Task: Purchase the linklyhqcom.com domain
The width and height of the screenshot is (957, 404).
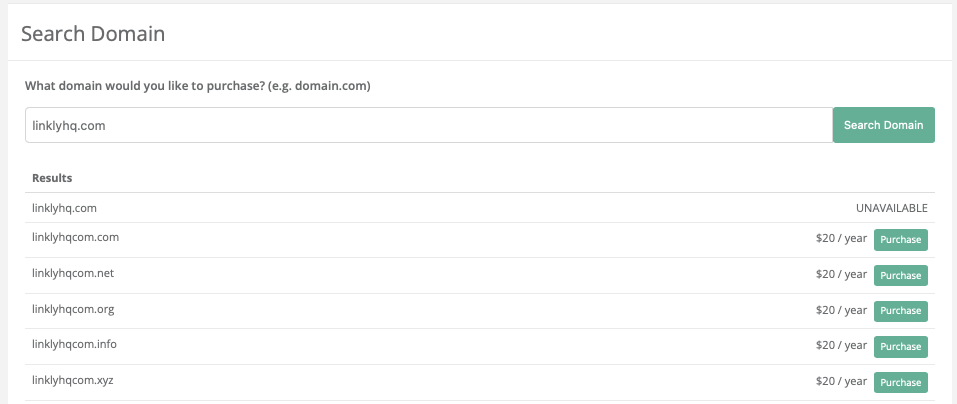Action: (x=900, y=239)
